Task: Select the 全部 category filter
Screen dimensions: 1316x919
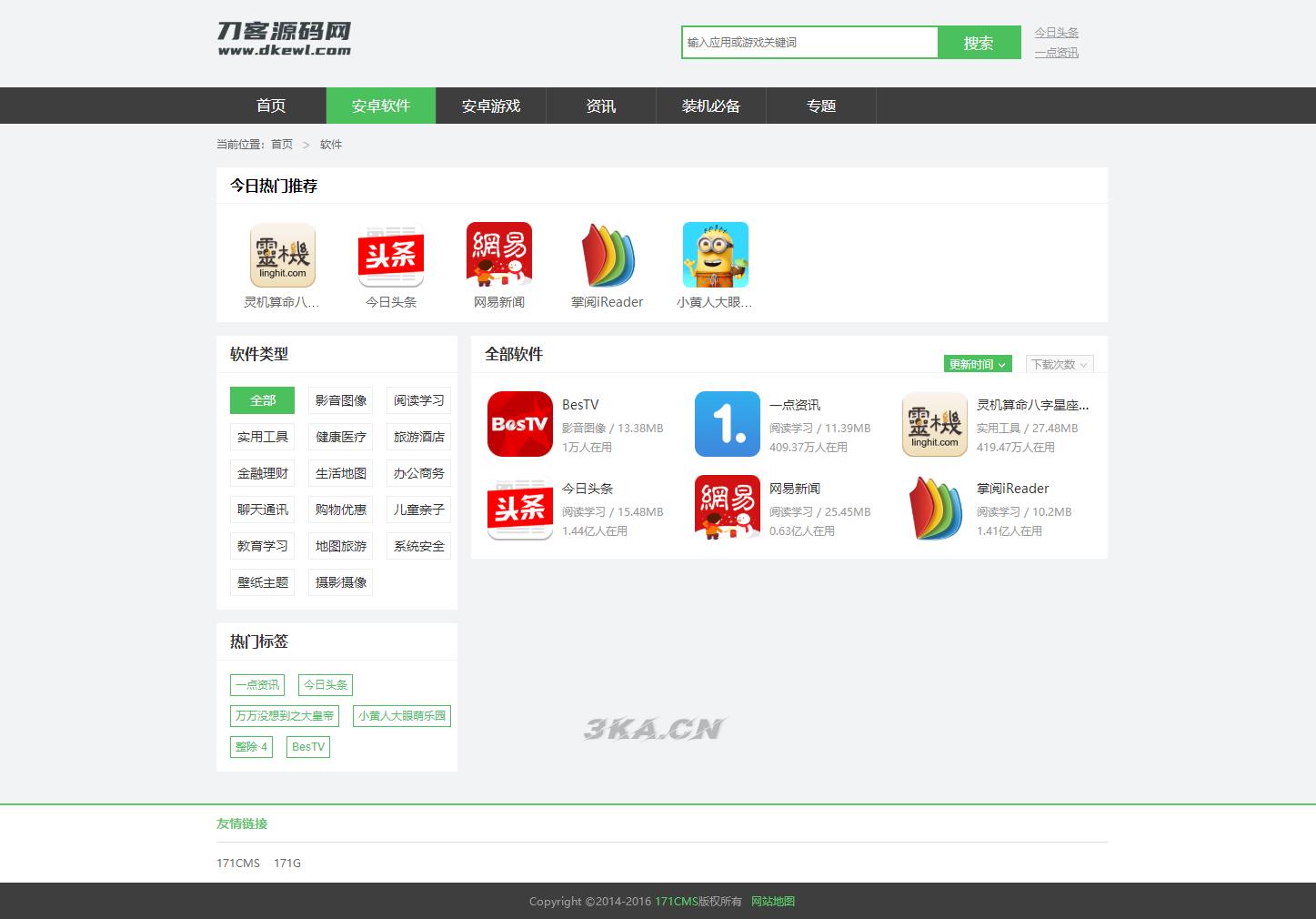Action: [261, 400]
